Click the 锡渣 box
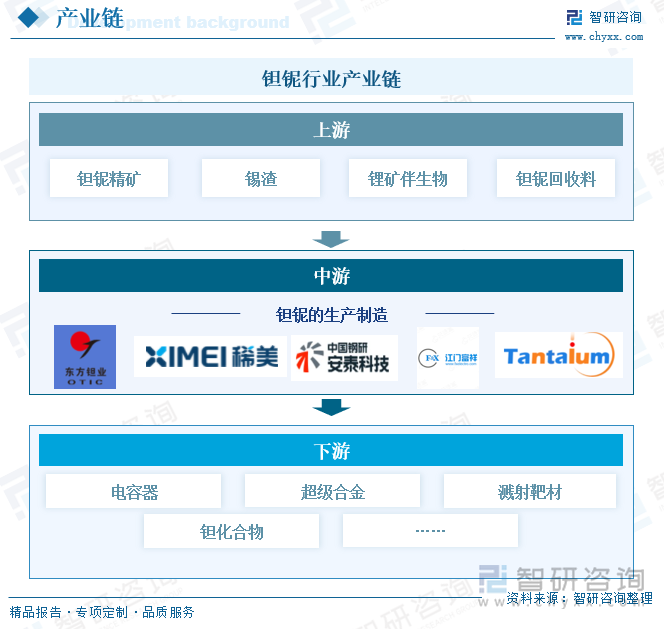664x629 pixels. tap(261, 178)
